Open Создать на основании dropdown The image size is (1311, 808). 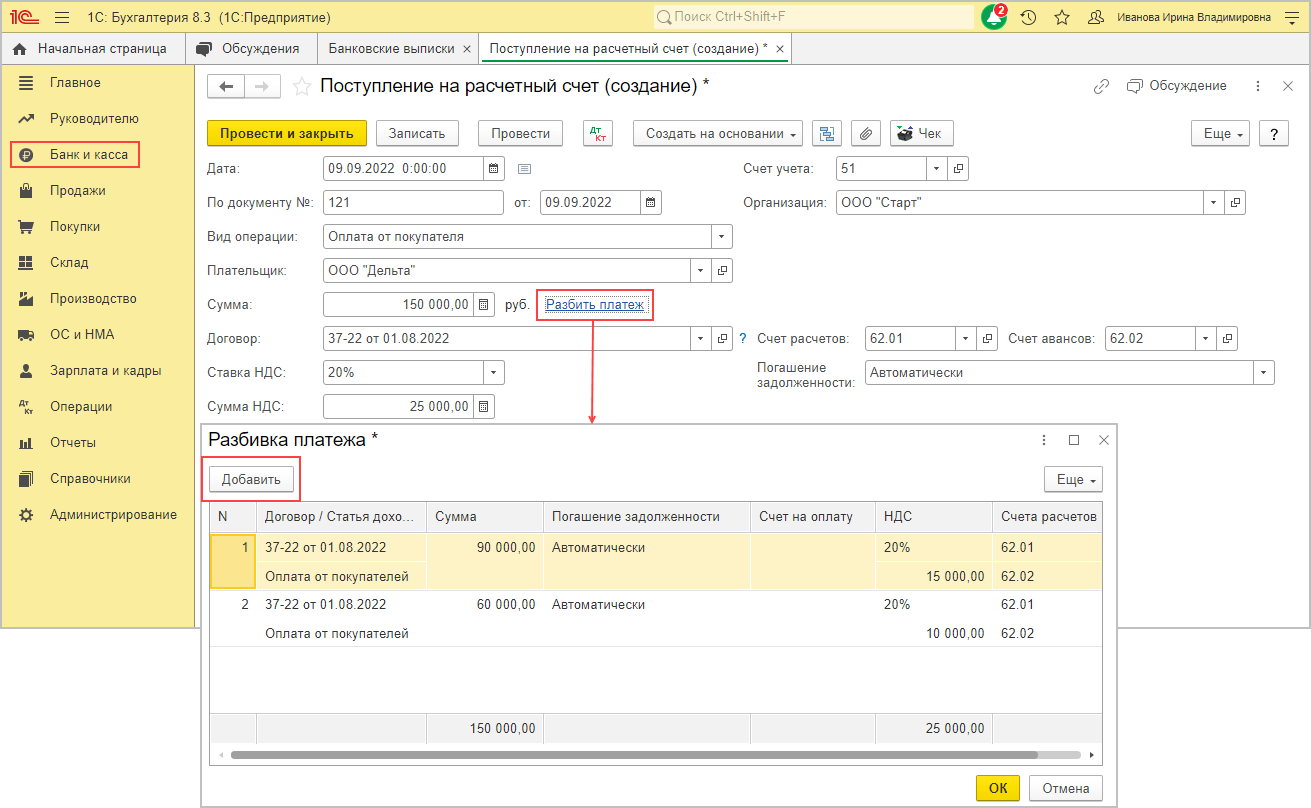[x=717, y=134]
